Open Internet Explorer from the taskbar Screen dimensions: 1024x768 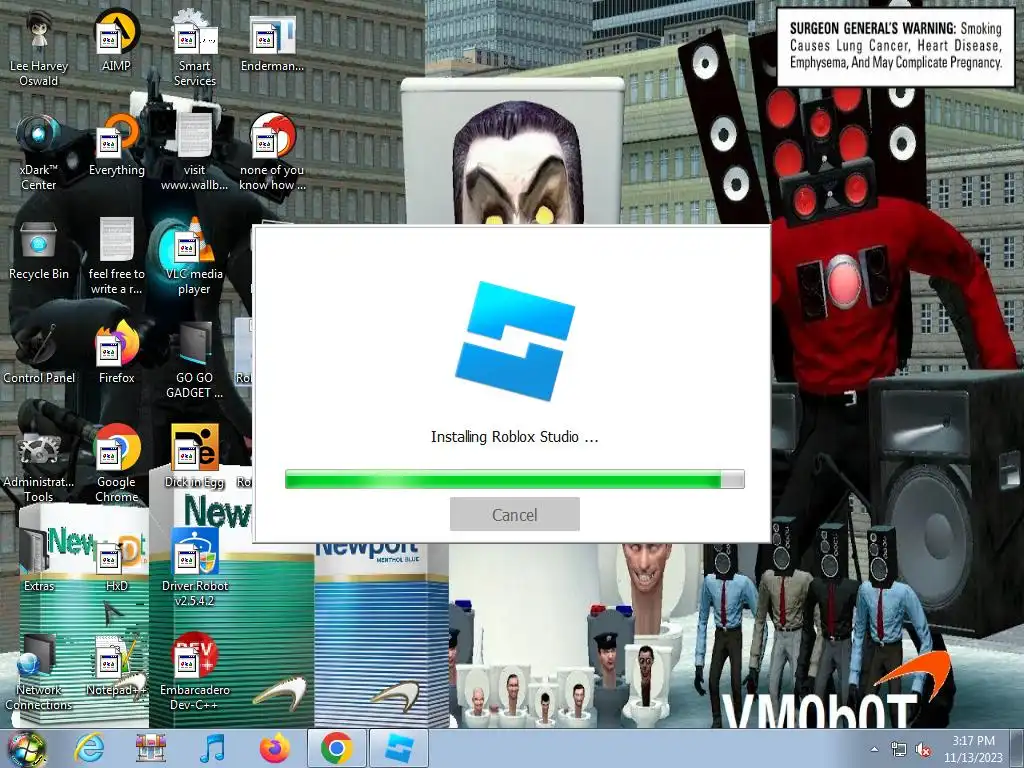tap(89, 748)
